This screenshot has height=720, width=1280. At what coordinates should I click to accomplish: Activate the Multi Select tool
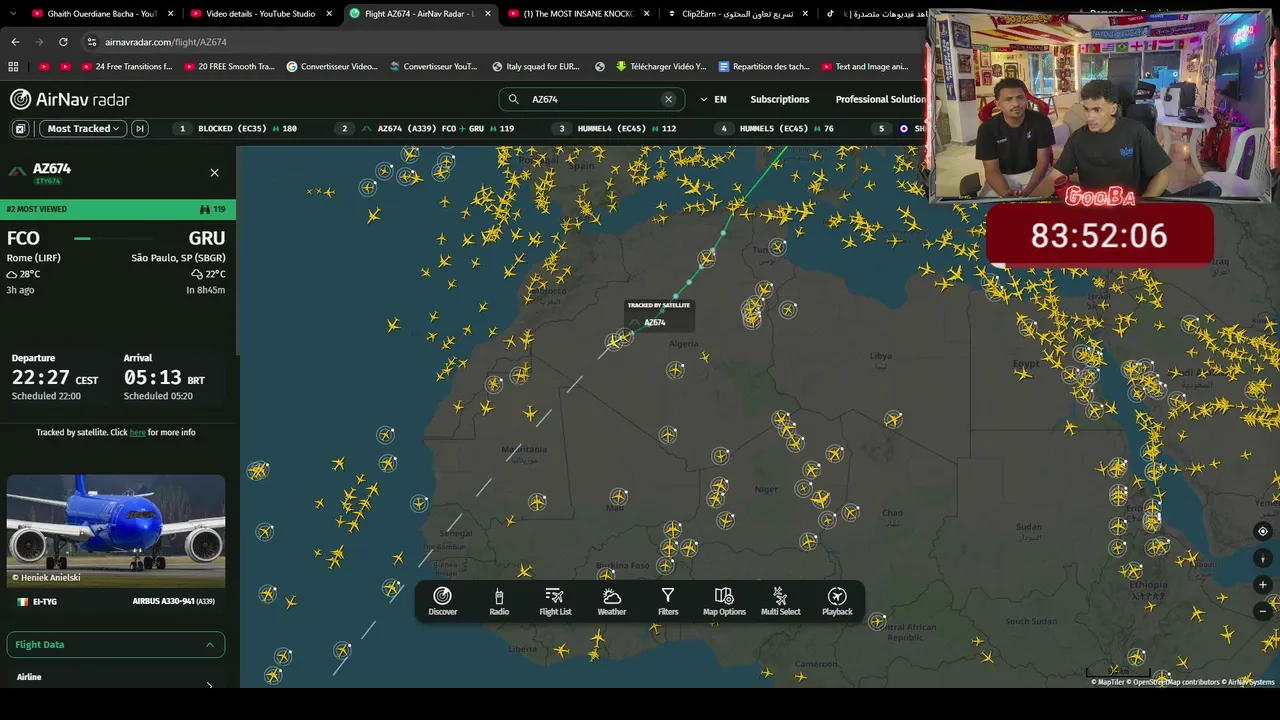[x=780, y=602]
